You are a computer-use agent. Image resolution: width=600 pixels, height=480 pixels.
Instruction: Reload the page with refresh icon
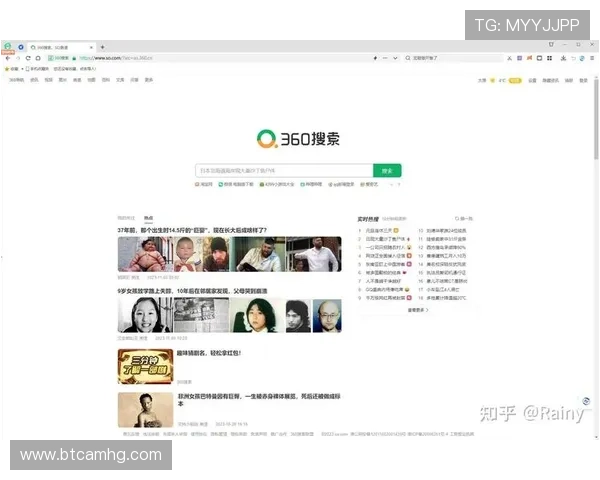coord(28,58)
